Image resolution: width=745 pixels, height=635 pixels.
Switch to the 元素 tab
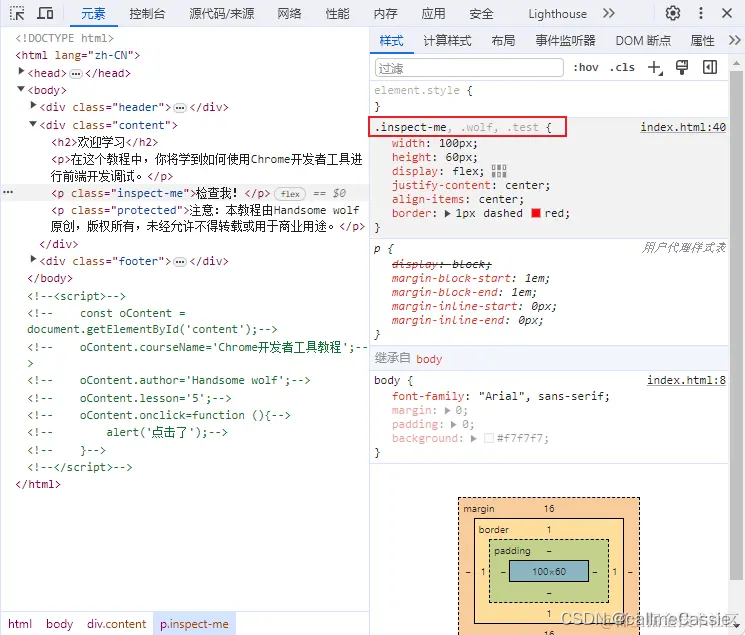pyautogui.click(x=93, y=14)
